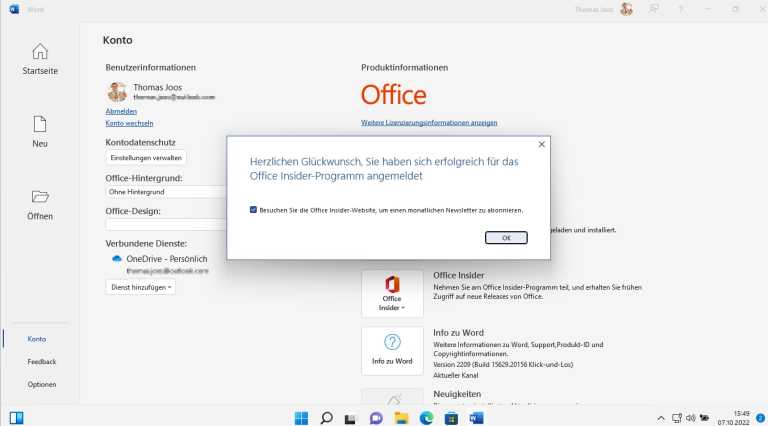Viewport: 768px width, 426px height.
Task: Click the help question mark in title bar
Action: click(680, 9)
